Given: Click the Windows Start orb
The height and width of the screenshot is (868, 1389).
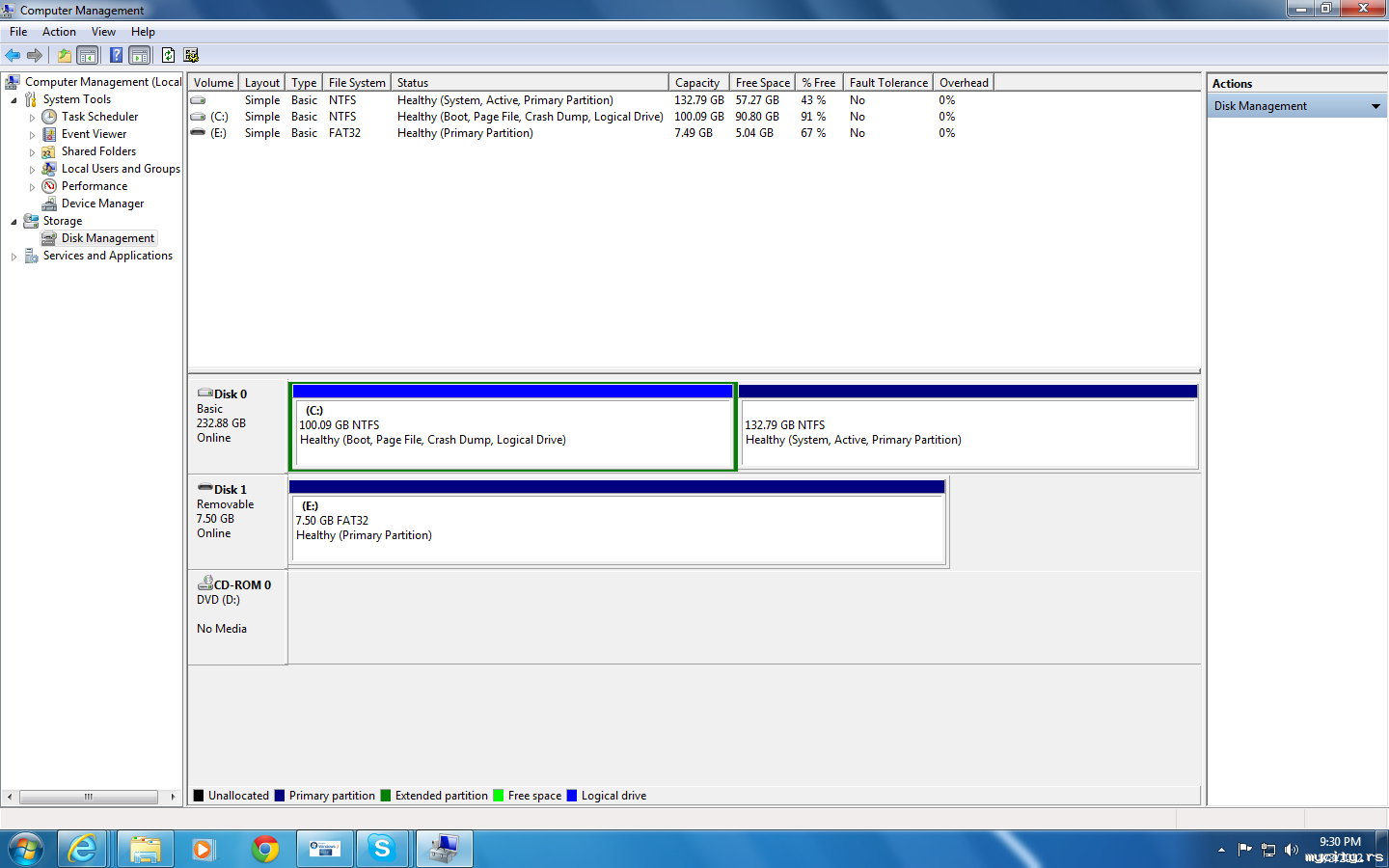Looking at the screenshot, I should pyautogui.click(x=26, y=849).
